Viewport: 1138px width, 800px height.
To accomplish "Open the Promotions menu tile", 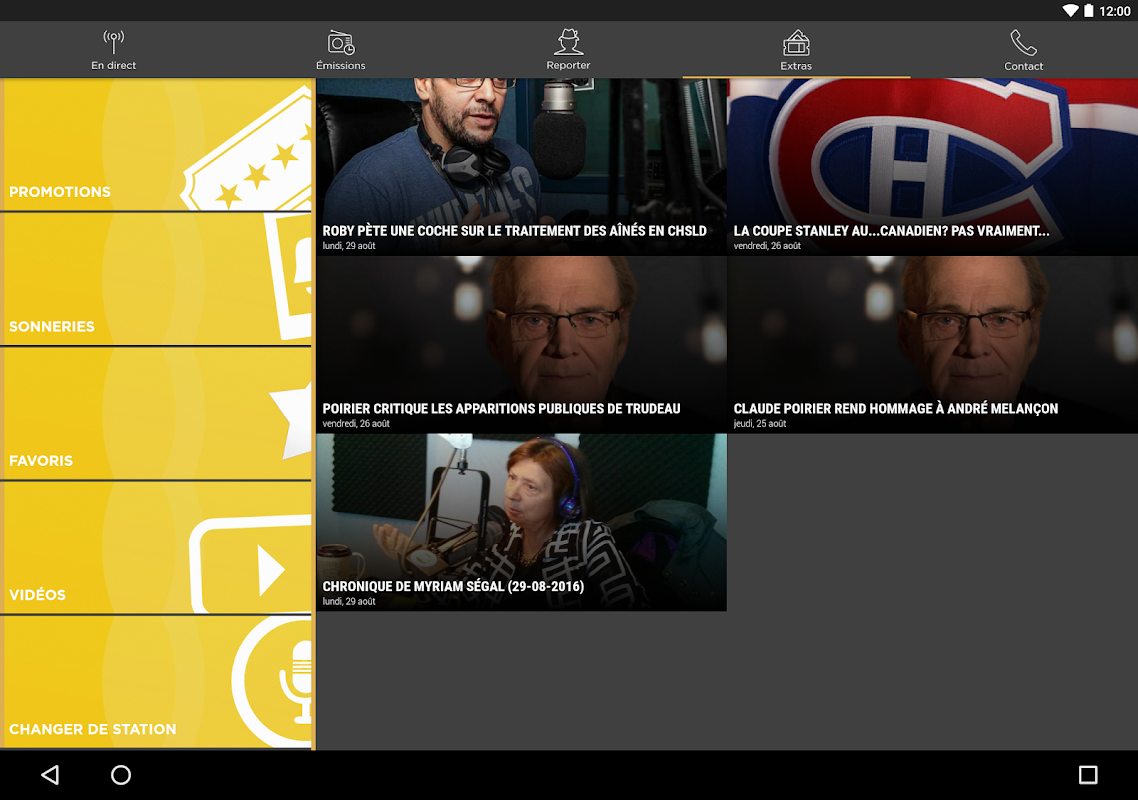I will pyautogui.click(x=156, y=145).
